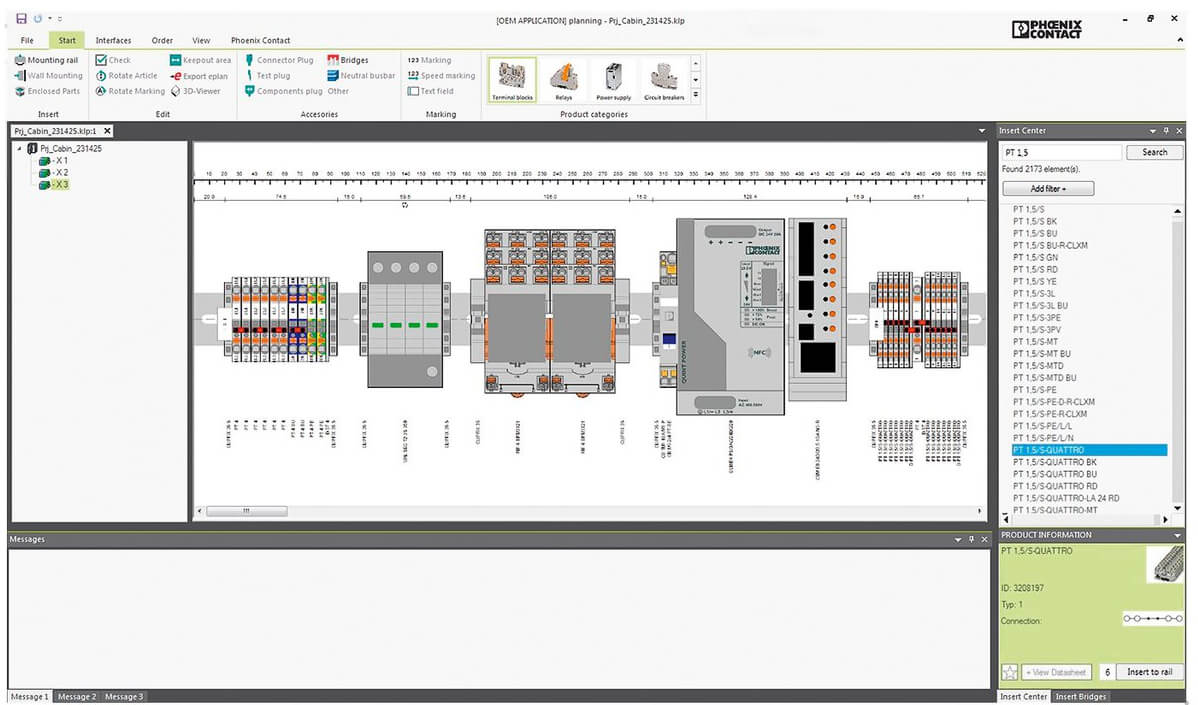Image resolution: width=1198 pixels, height=705 pixels.
Task: Expand the product categories gallery list
Action: click(x=696, y=96)
